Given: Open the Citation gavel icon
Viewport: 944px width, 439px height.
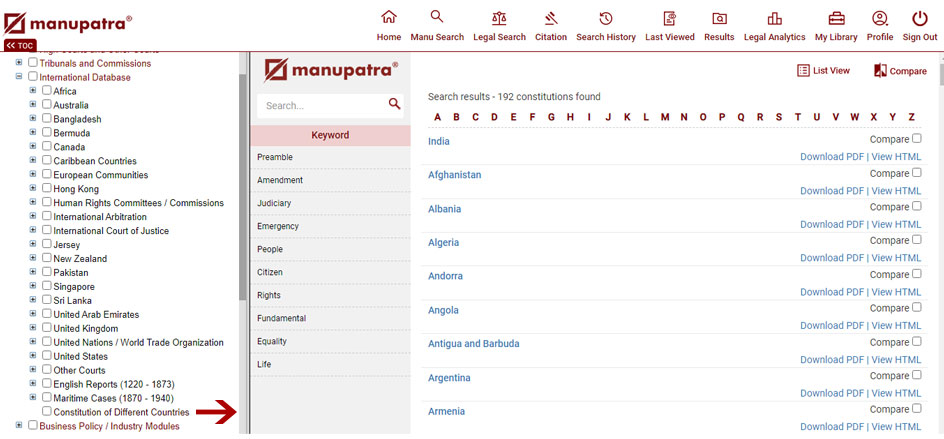Looking at the screenshot, I should click(550, 19).
